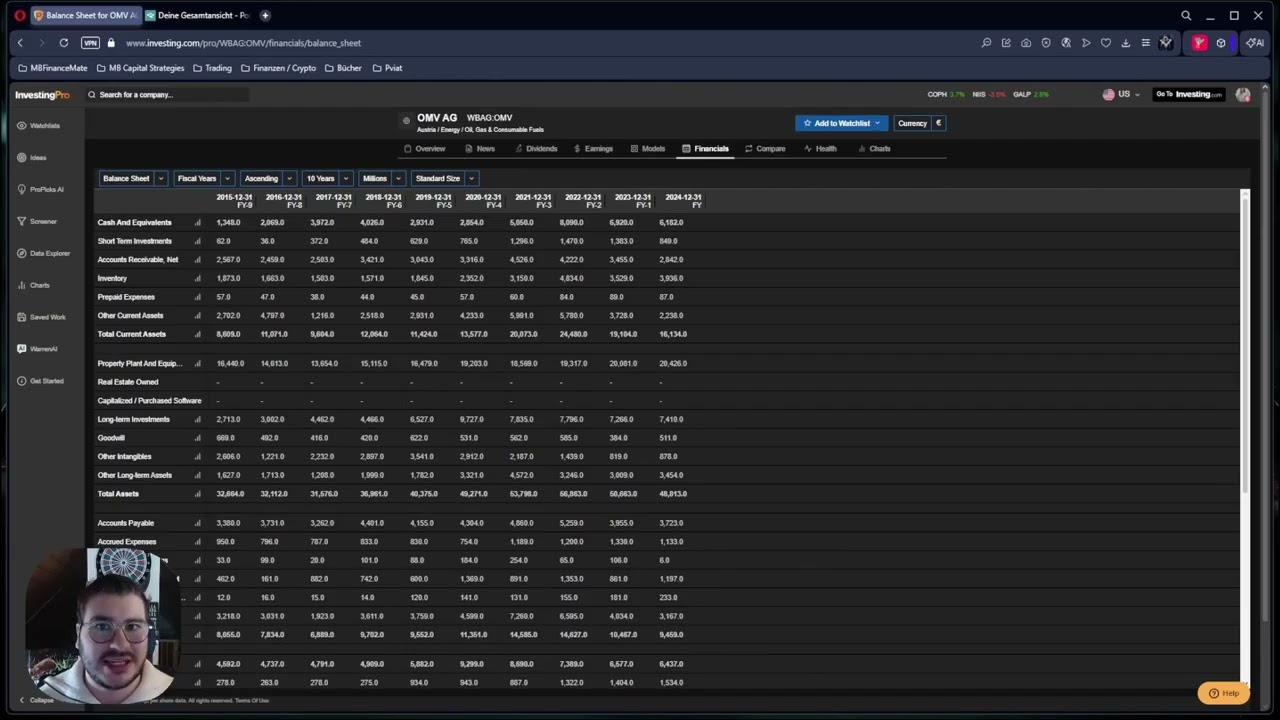Open the Watchlists sidebar item
This screenshot has height=720, width=1280.
39,126
